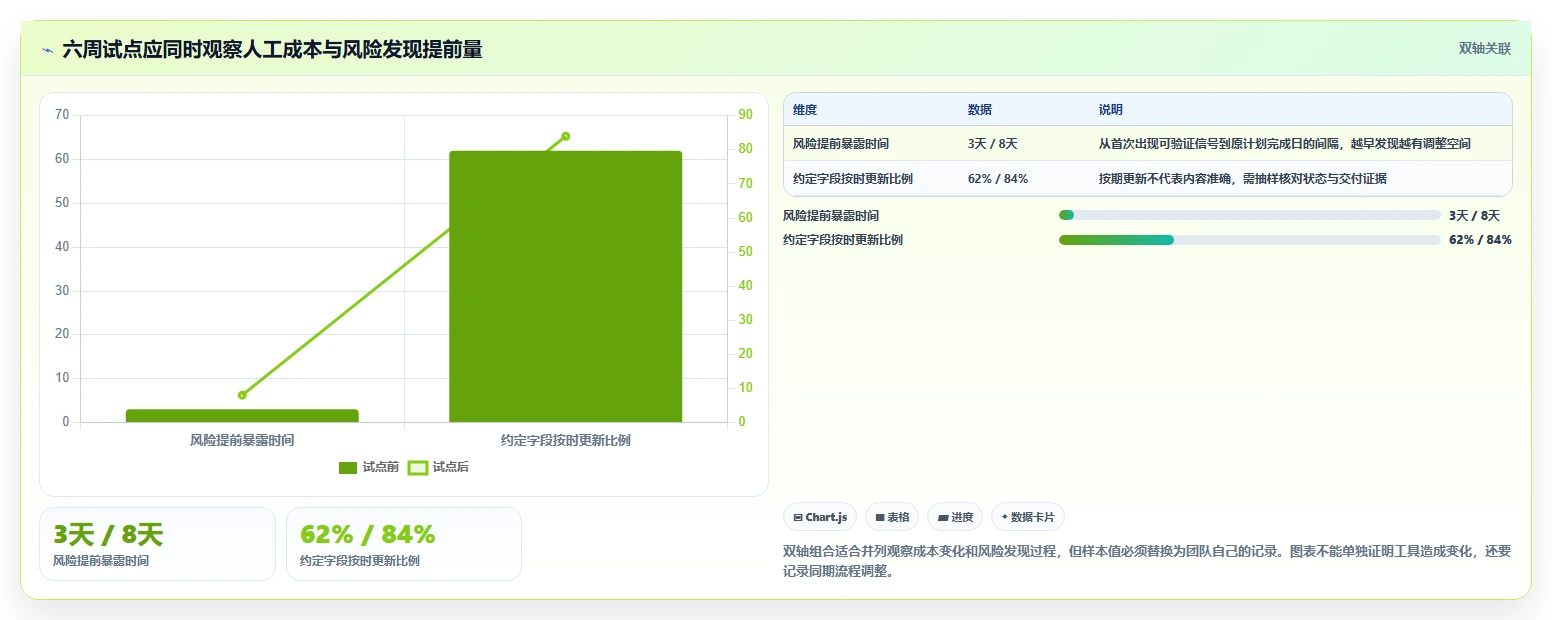
Task: Click the table cell 3天 / 8天
Action: [993, 144]
